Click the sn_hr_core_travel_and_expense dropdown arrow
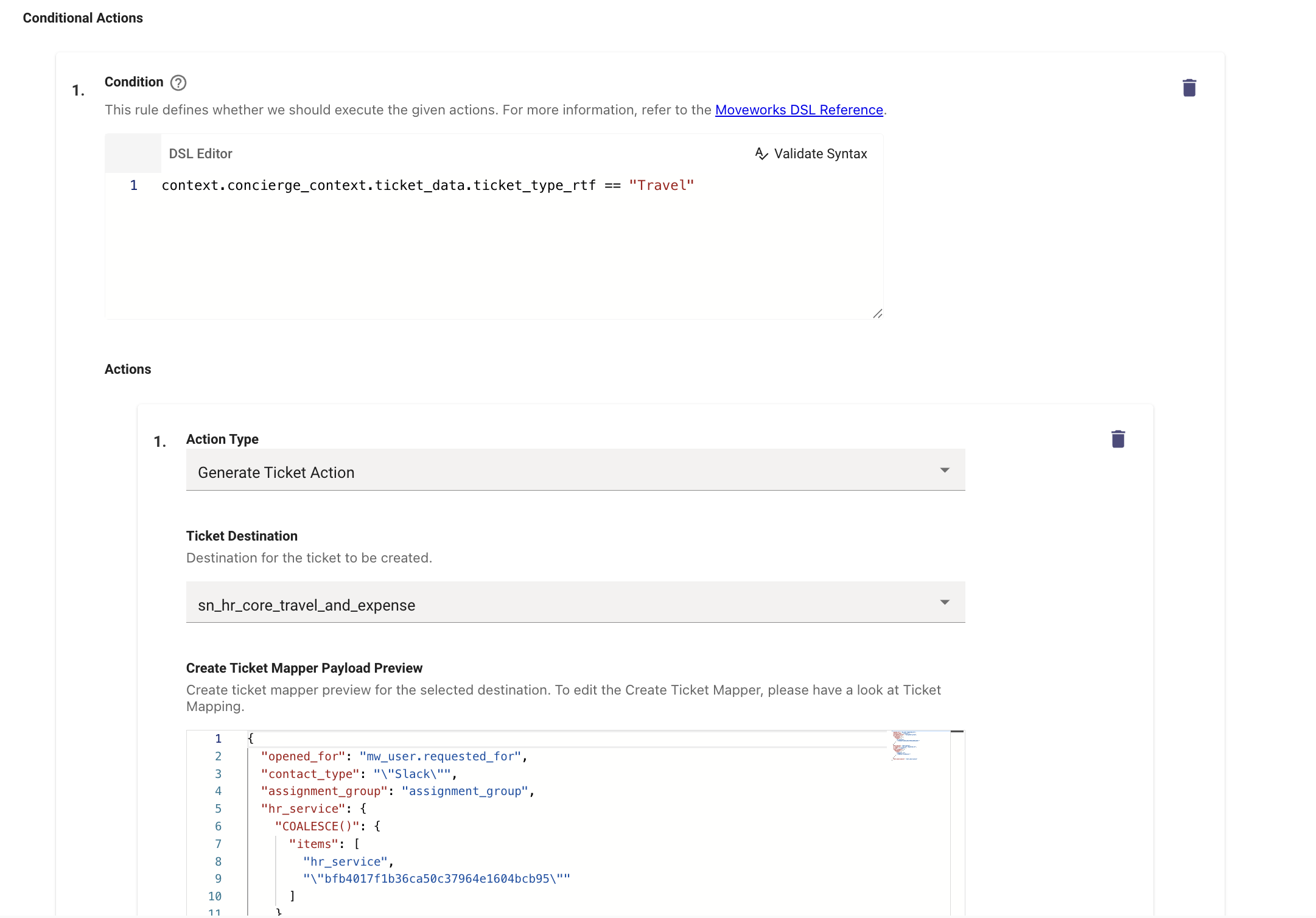The width and height of the screenshot is (1316, 918). [x=944, y=602]
